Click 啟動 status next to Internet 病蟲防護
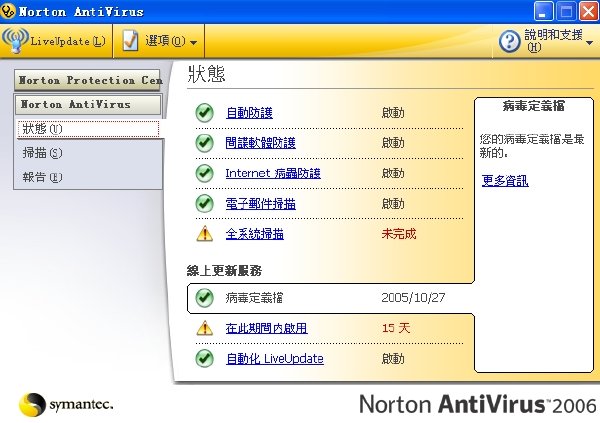This screenshot has width=600, height=423. point(393,173)
